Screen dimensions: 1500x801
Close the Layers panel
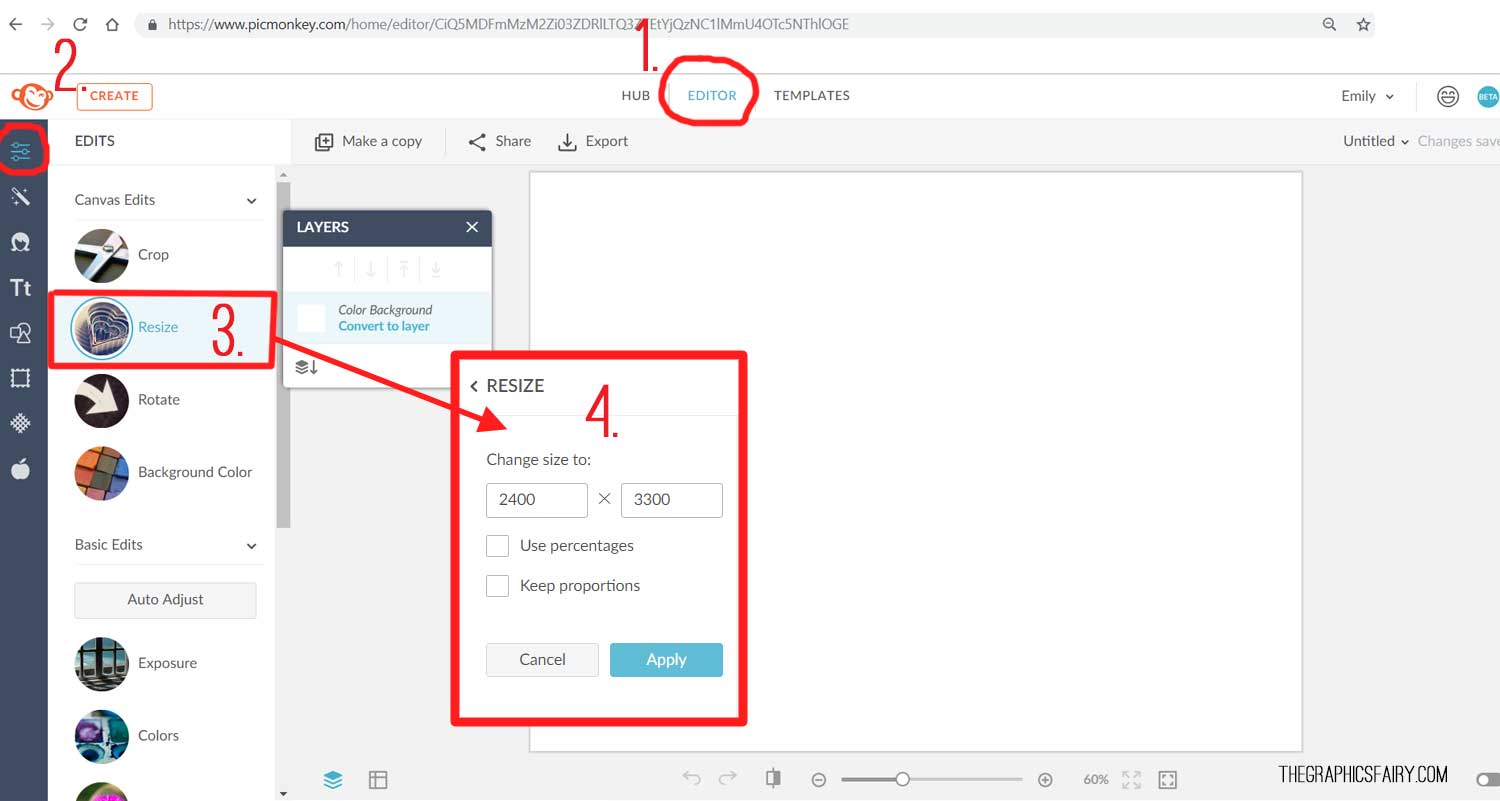[x=472, y=227]
